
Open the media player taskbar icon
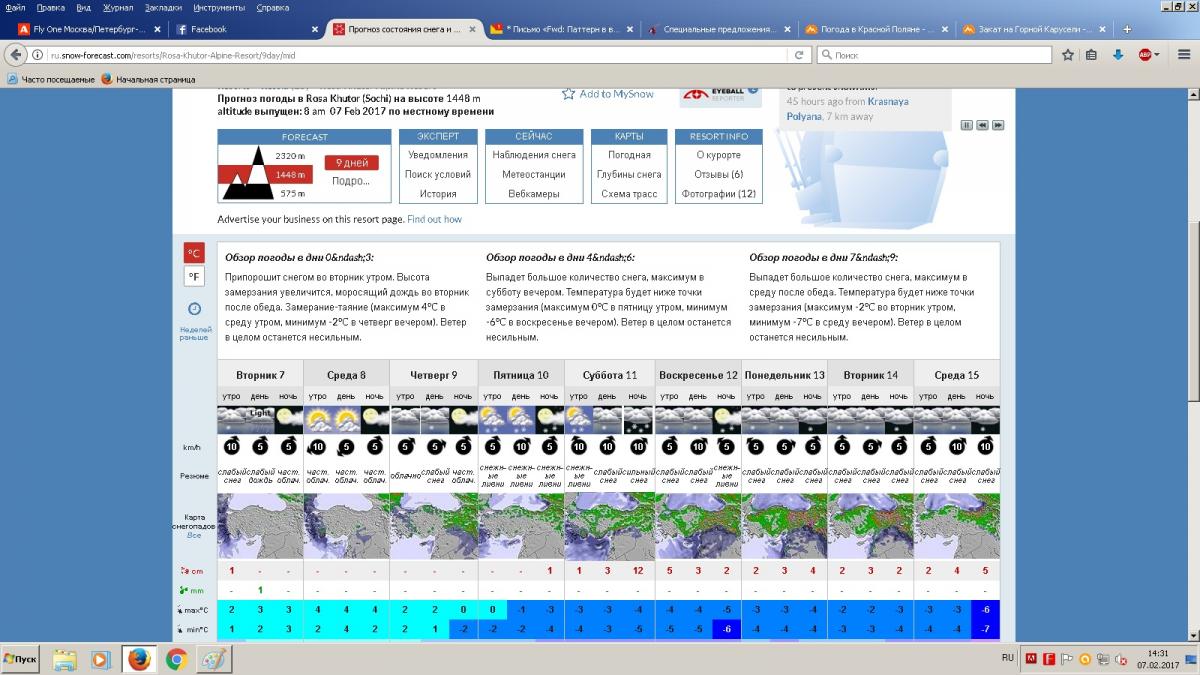[101, 659]
